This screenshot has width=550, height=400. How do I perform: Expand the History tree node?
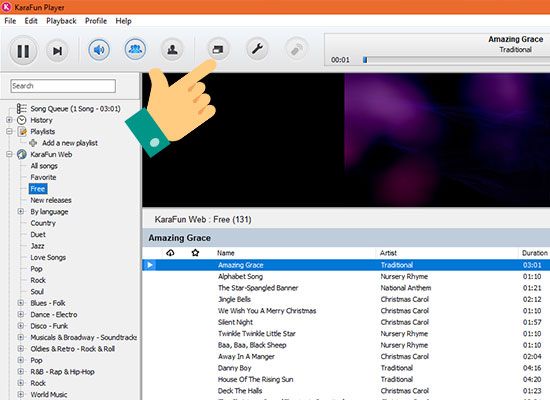tap(9, 120)
